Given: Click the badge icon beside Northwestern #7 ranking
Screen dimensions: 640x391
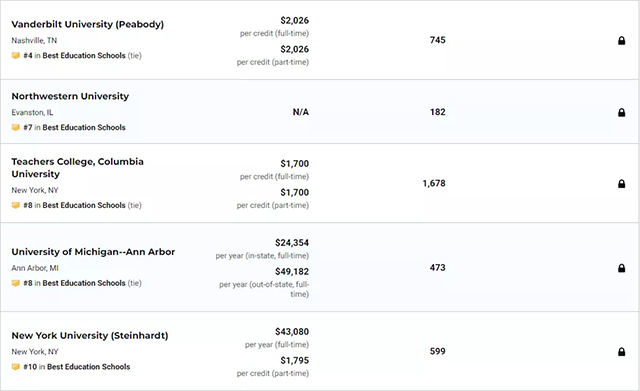Looking at the screenshot, I should click(x=16, y=127).
